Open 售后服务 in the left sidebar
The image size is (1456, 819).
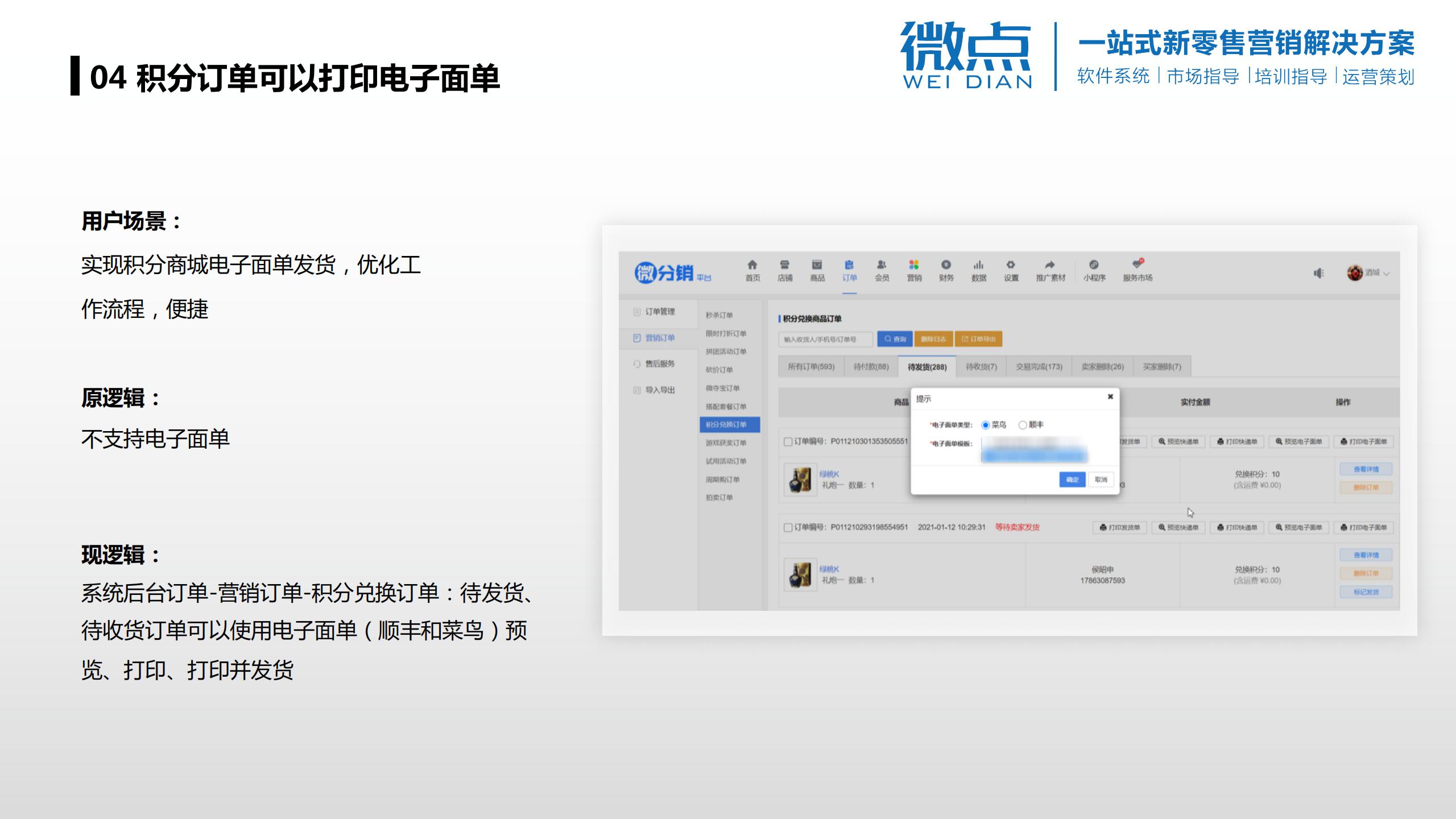[x=654, y=364]
